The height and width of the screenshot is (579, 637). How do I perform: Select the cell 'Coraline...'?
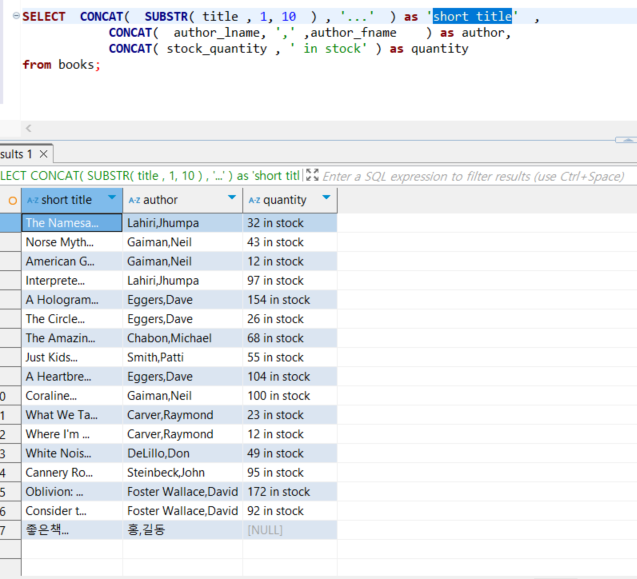pos(72,396)
